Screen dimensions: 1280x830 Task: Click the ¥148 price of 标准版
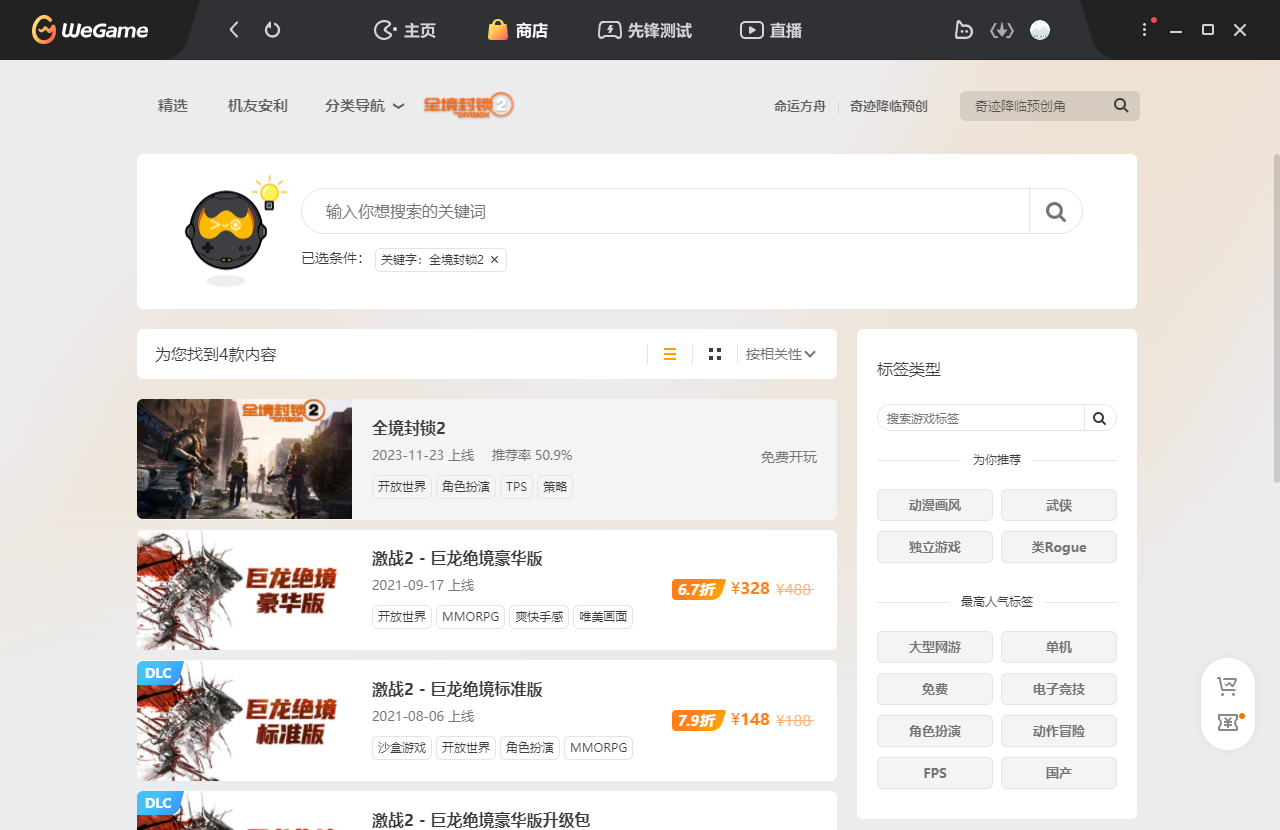[x=750, y=719]
